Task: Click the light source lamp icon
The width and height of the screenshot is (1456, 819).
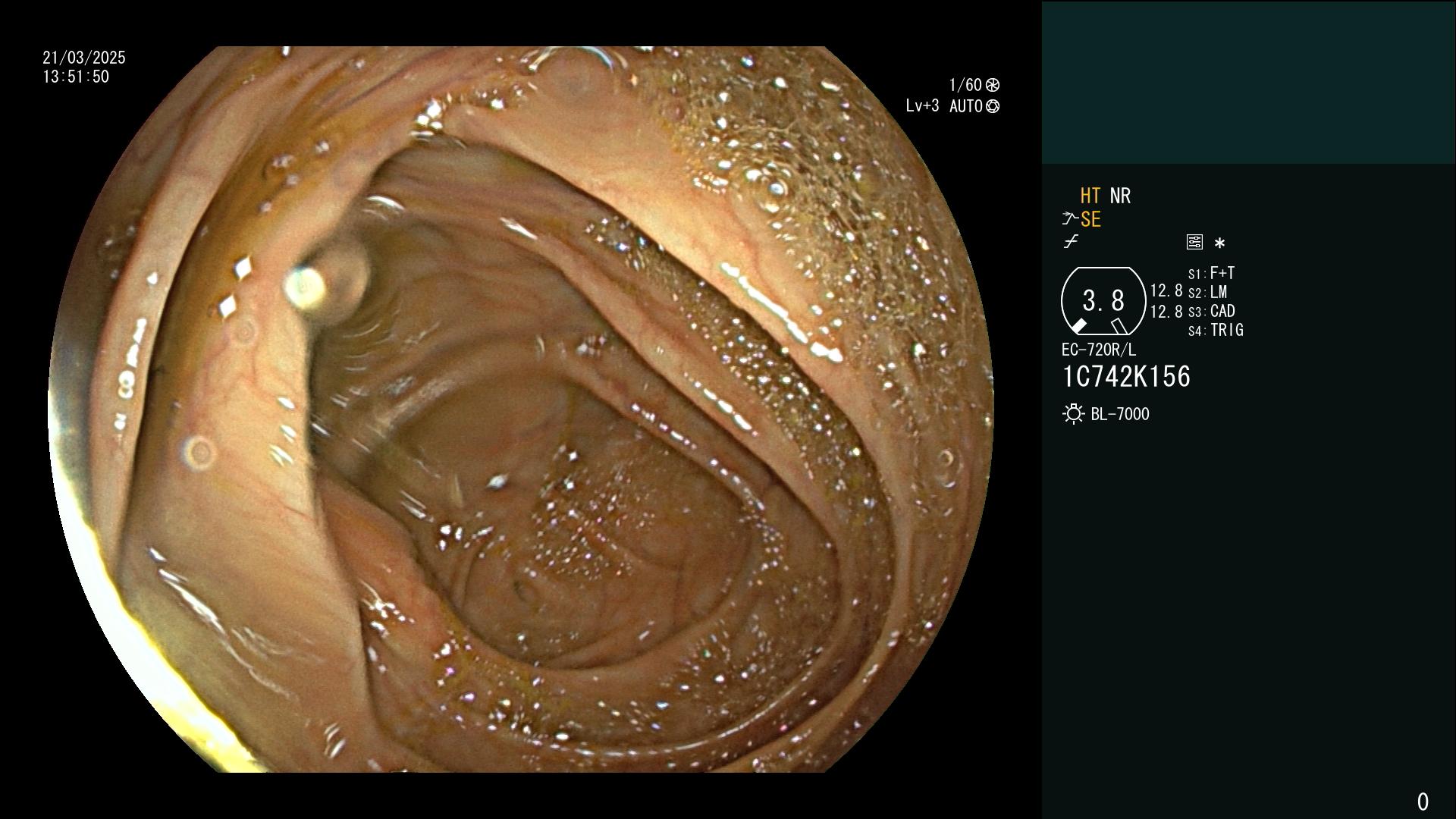Action: pos(1073,414)
